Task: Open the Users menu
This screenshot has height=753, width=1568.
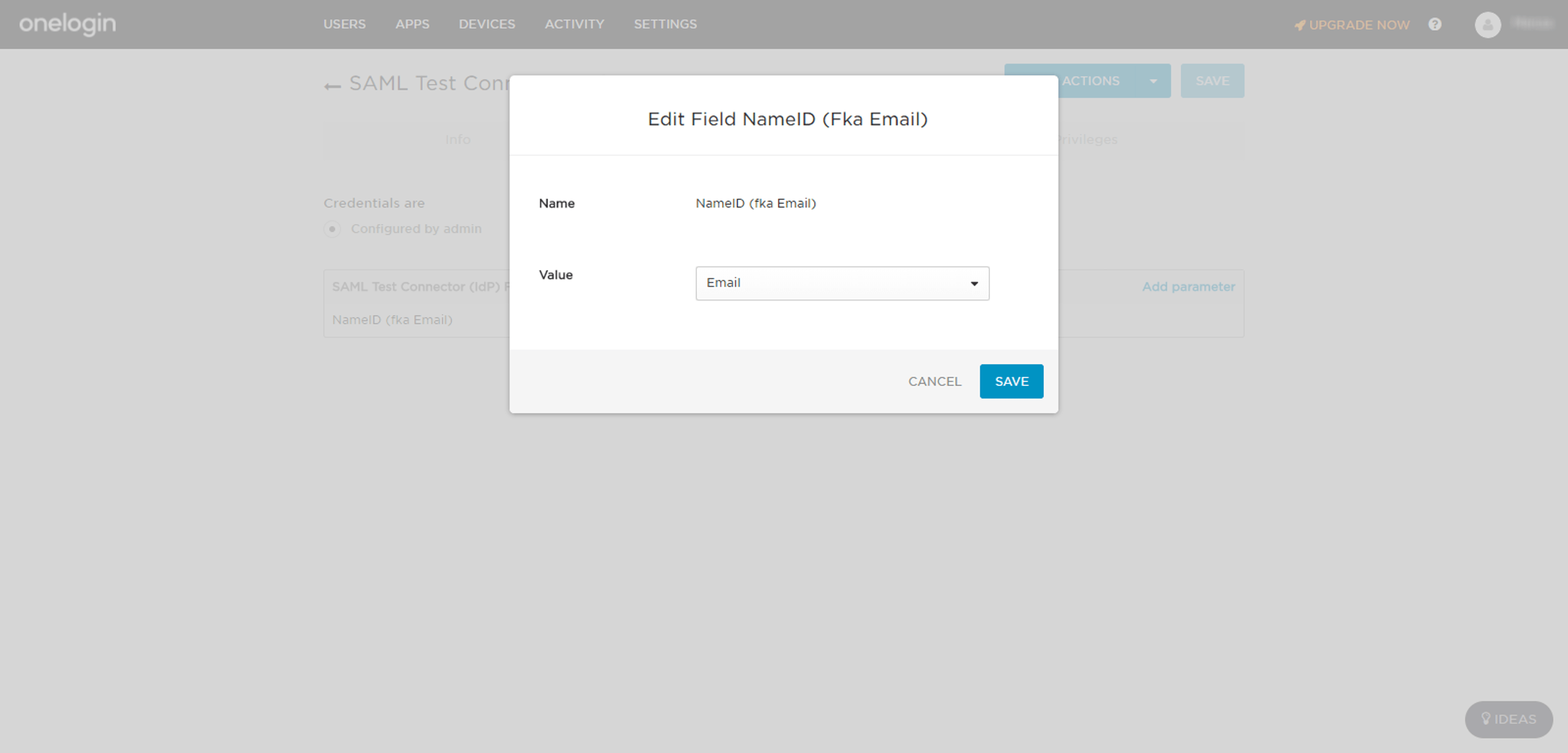Action: (x=345, y=24)
